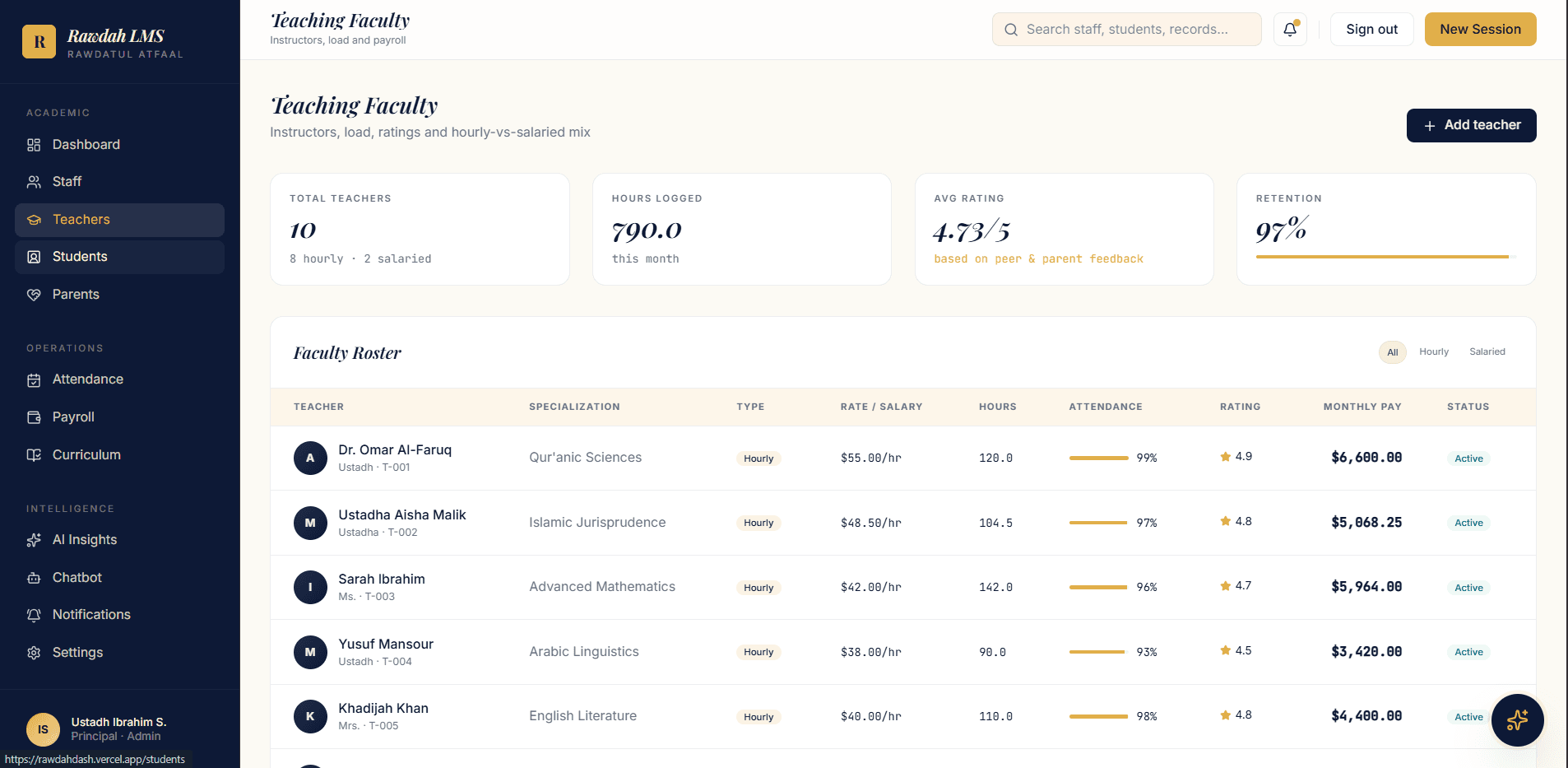Click the Hourly badge for Sarah Ibrahim
The height and width of the screenshot is (768, 1568).
point(758,588)
